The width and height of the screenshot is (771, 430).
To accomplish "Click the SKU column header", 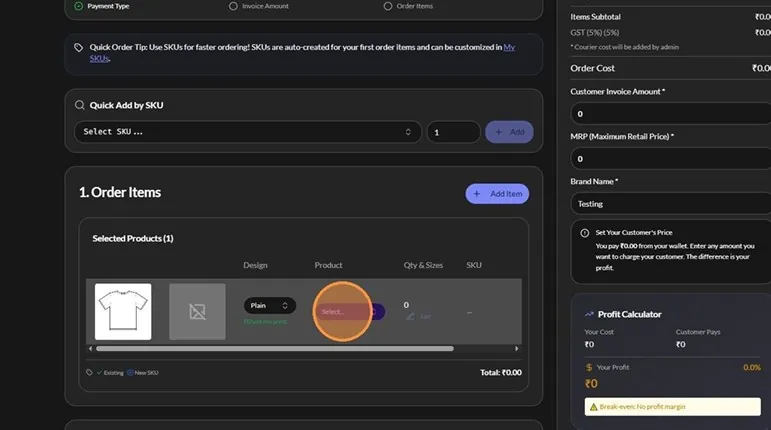I will click(474, 265).
